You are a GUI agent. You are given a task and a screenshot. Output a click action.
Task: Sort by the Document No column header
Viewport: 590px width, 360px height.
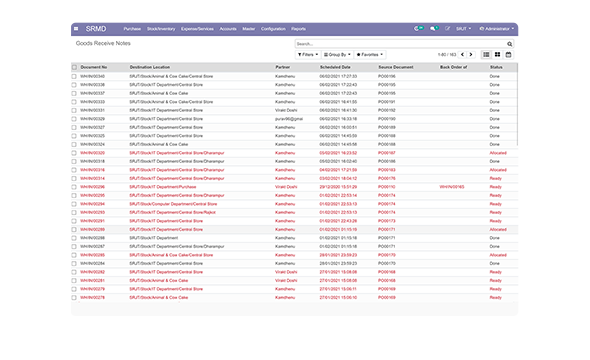click(x=94, y=67)
